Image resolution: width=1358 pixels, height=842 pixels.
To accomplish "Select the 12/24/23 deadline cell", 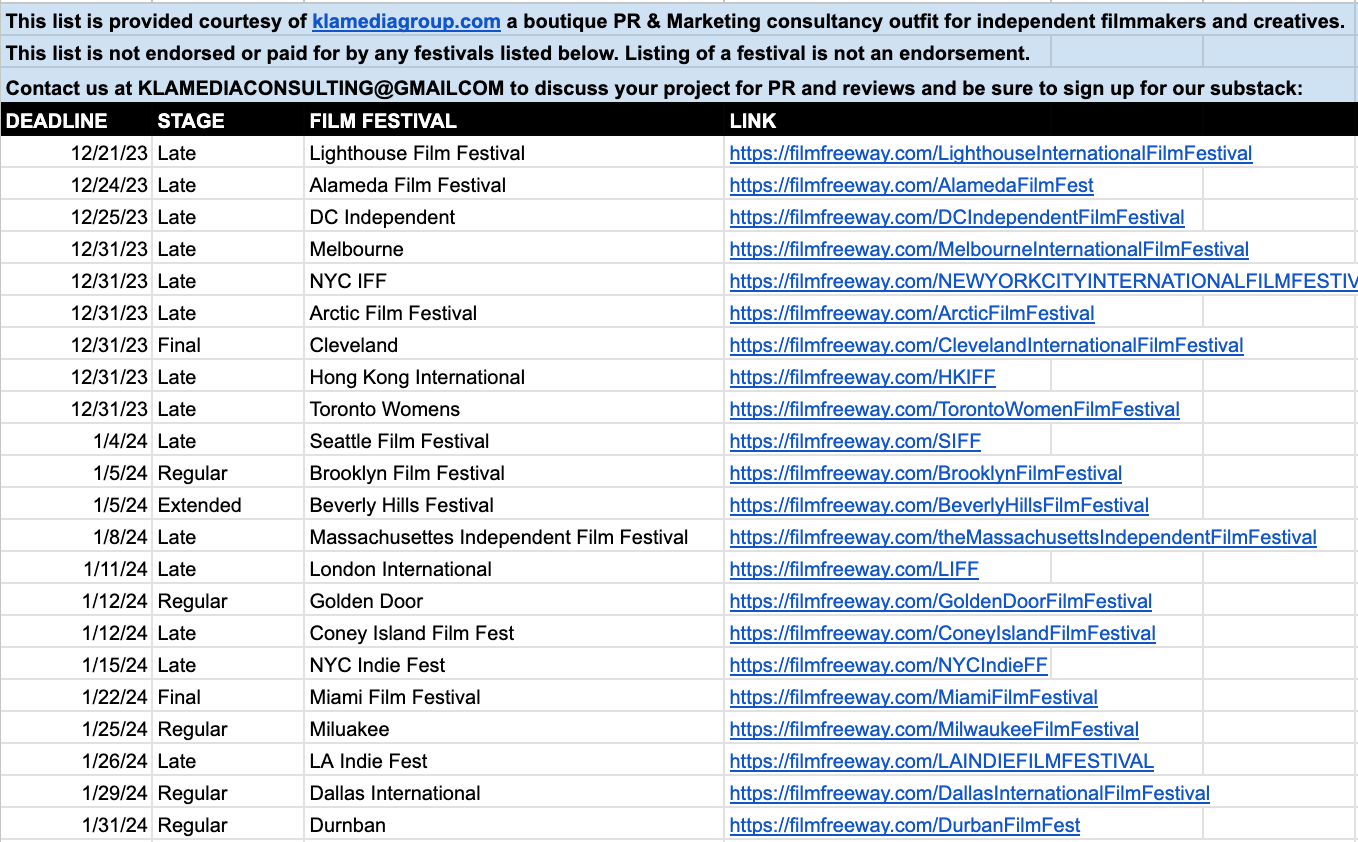I will coord(76,185).
